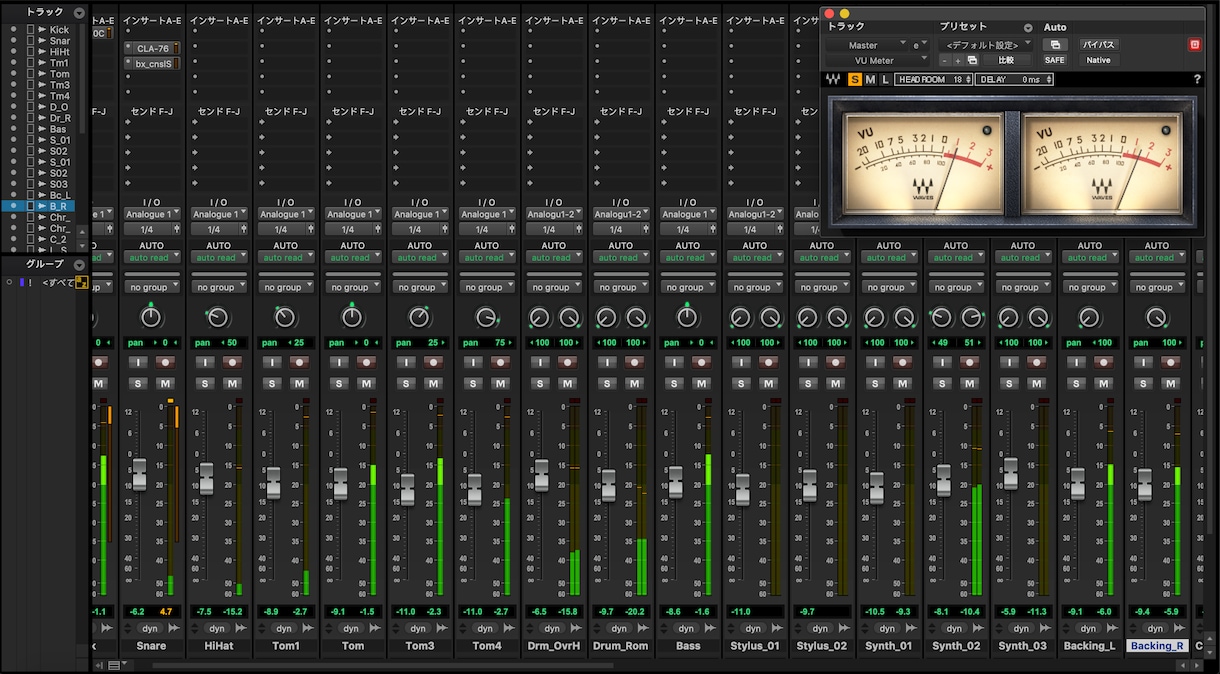1220x674 pixels.
Task: Select Snar in track list
Action: [60, 41]
